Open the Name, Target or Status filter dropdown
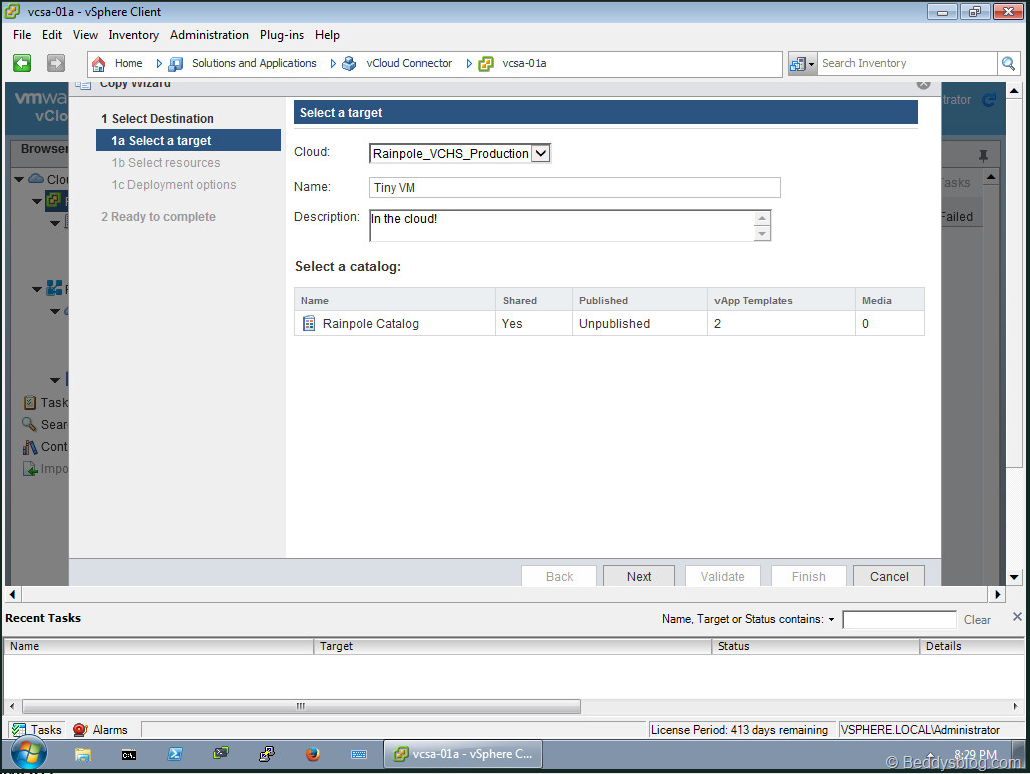 (831, 620)
